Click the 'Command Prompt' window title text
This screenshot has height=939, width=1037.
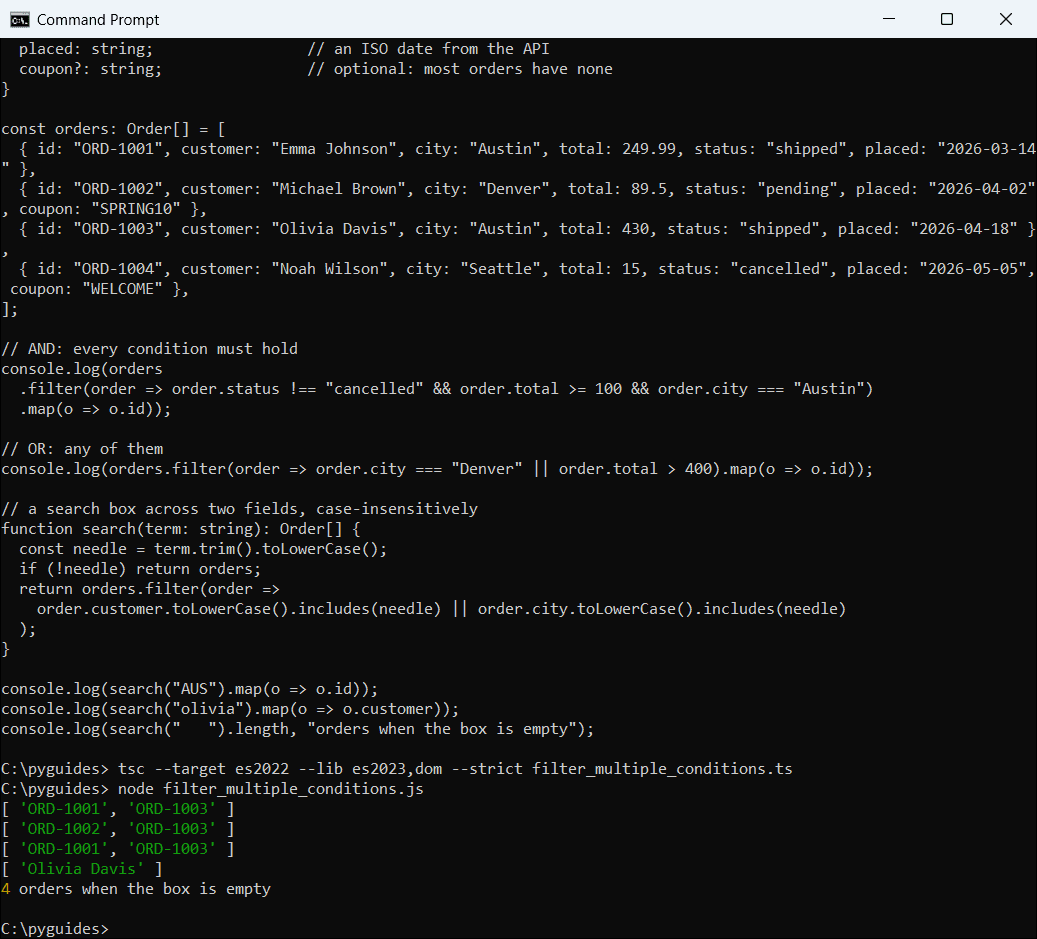point(98,20)
